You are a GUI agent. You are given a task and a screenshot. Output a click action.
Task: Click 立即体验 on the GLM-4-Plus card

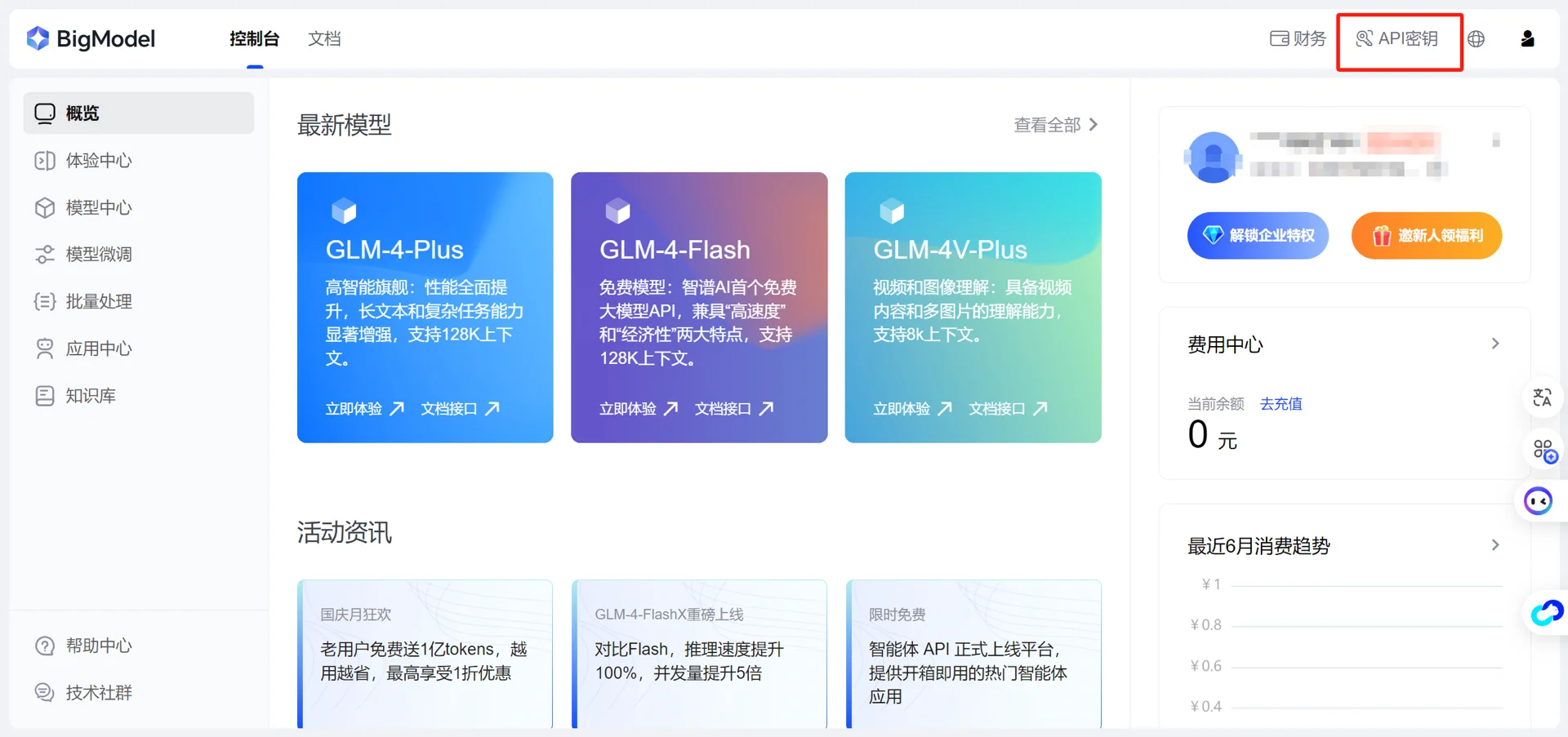[x=354, y=409]
